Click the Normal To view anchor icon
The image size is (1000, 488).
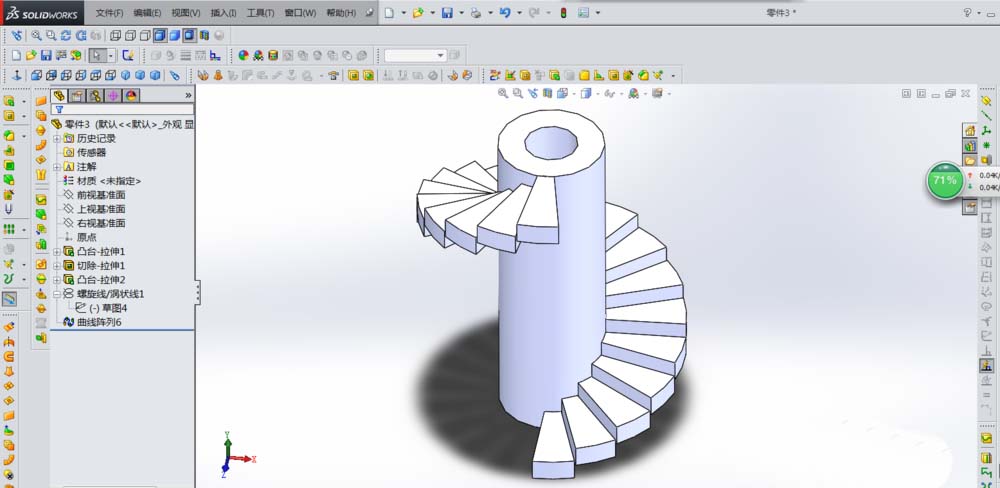click(x=17, y=75)
